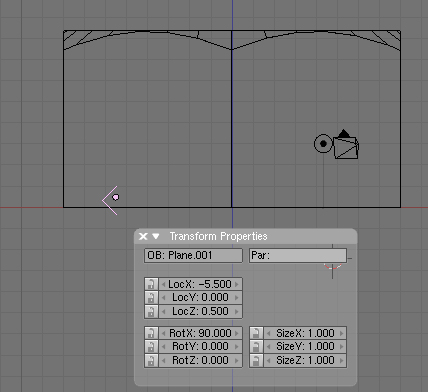Toggle the RotZ lock icon

pos(151,360)
